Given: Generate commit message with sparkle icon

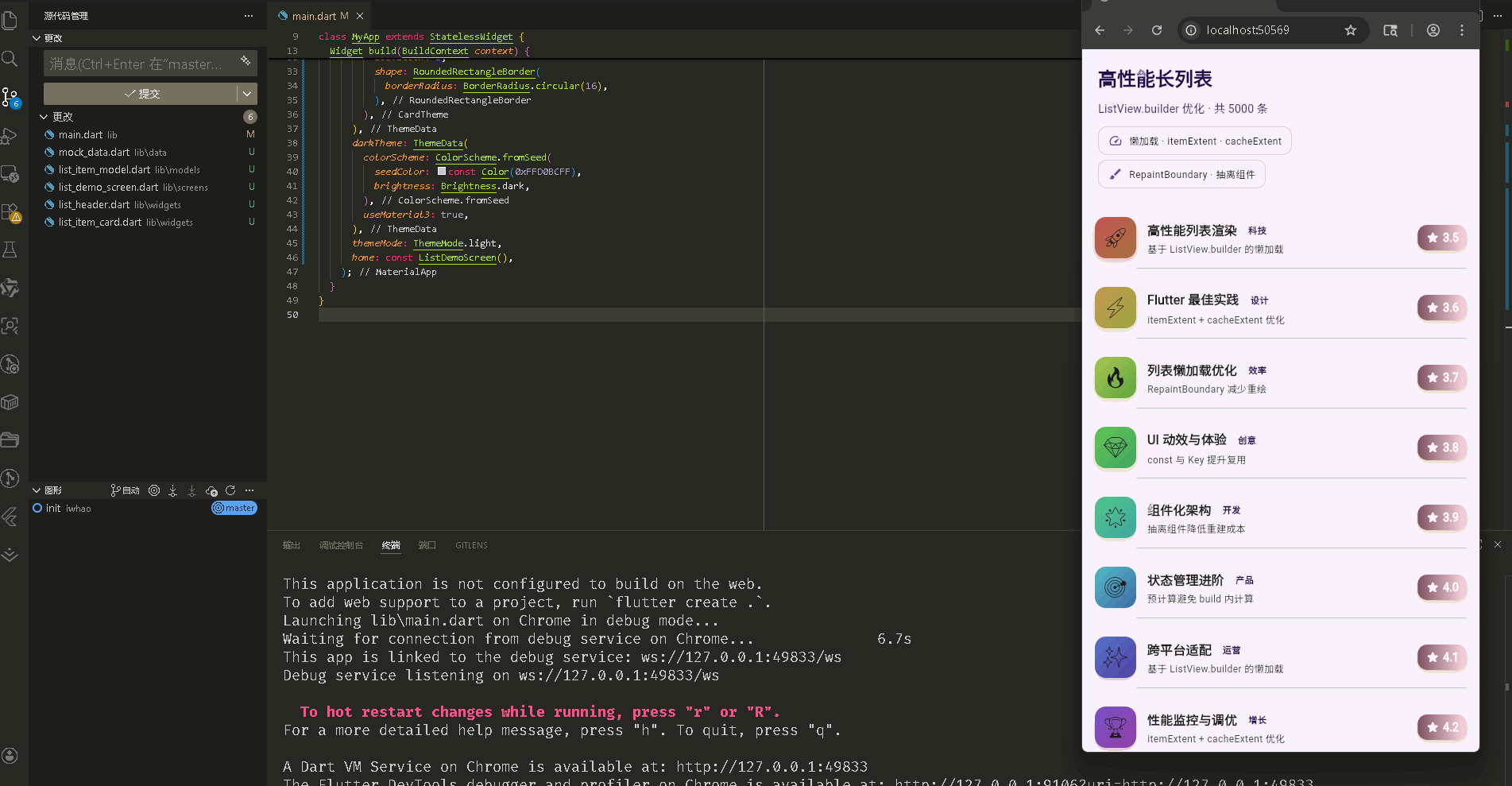Looking at the screenshot, I should (246, 61).
